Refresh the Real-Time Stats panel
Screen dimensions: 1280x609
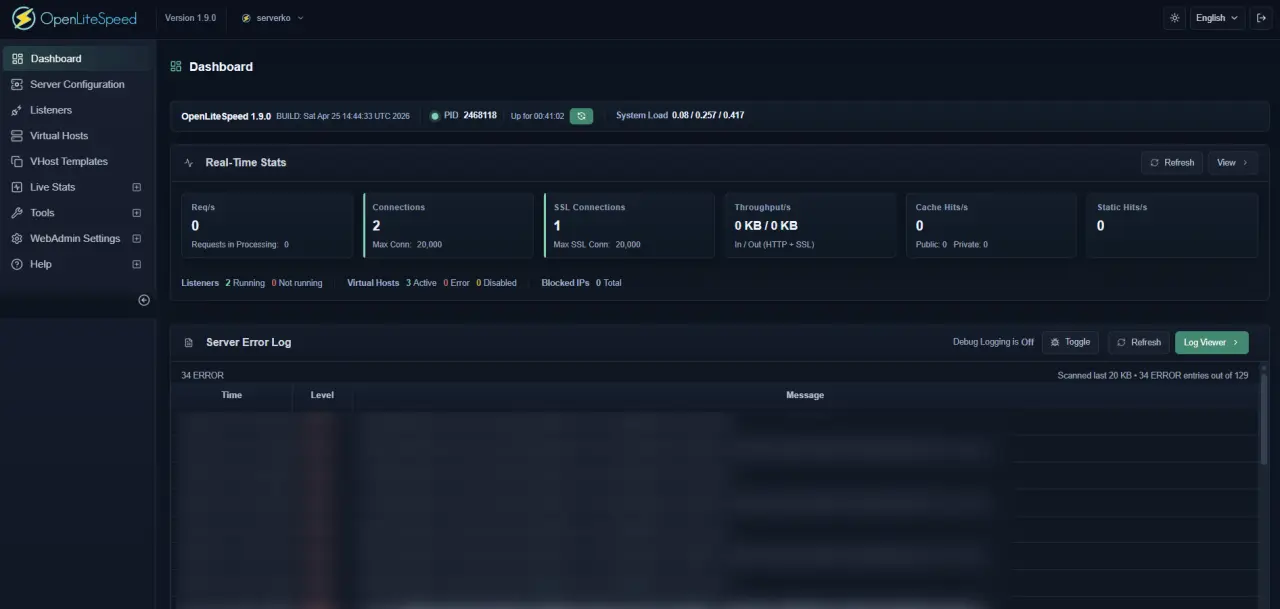[1171, 162]
